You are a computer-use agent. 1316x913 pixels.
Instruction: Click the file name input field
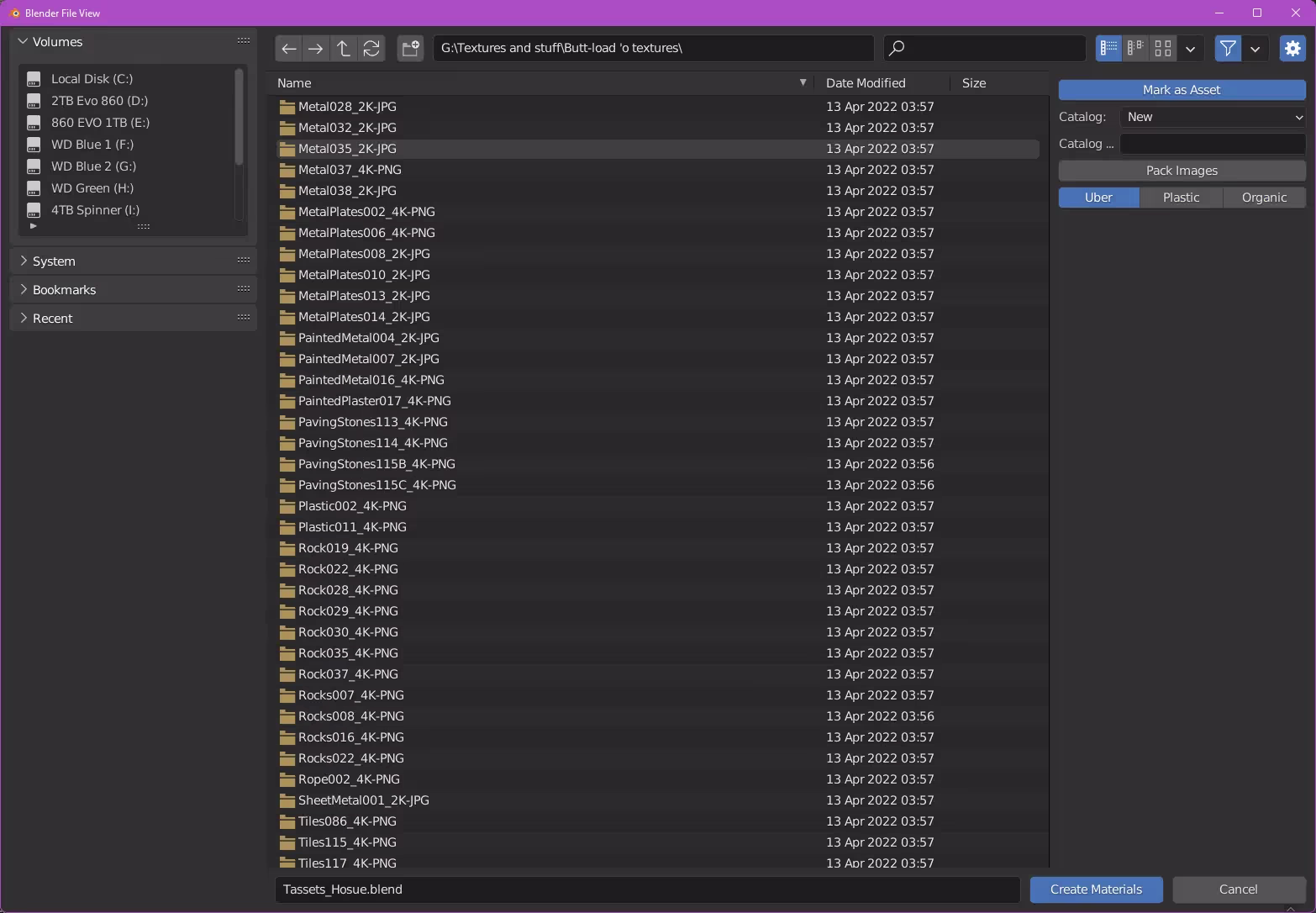647,889
